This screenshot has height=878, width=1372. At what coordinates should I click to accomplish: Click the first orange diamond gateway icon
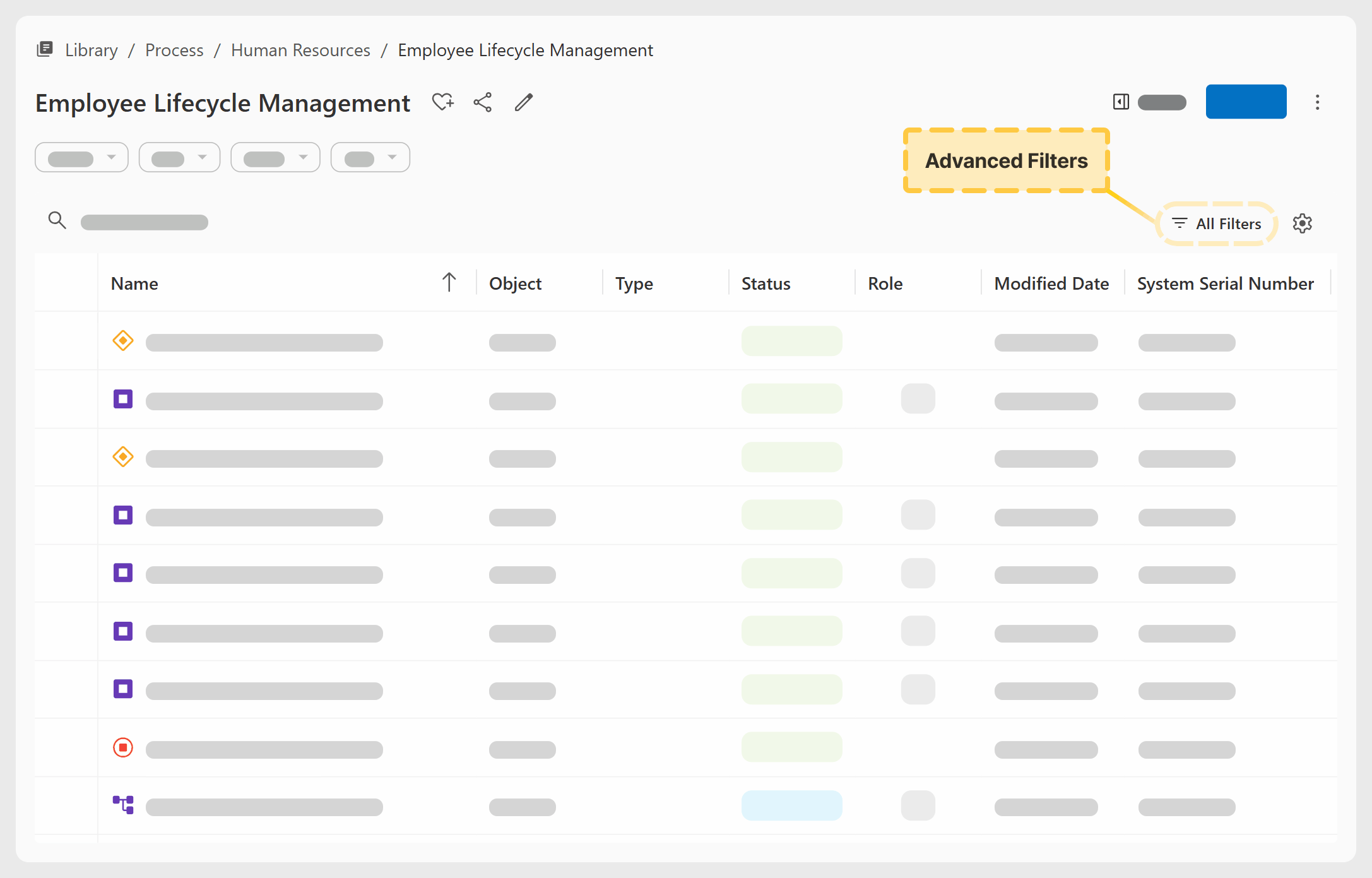[x=123, y=341]
